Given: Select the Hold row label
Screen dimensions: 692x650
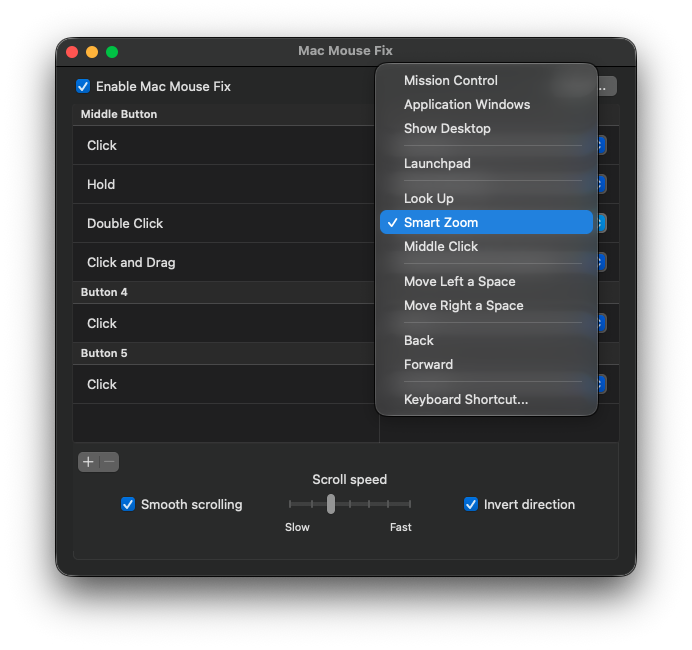Looking at the screenshot, I should click(x=101, y=184).
